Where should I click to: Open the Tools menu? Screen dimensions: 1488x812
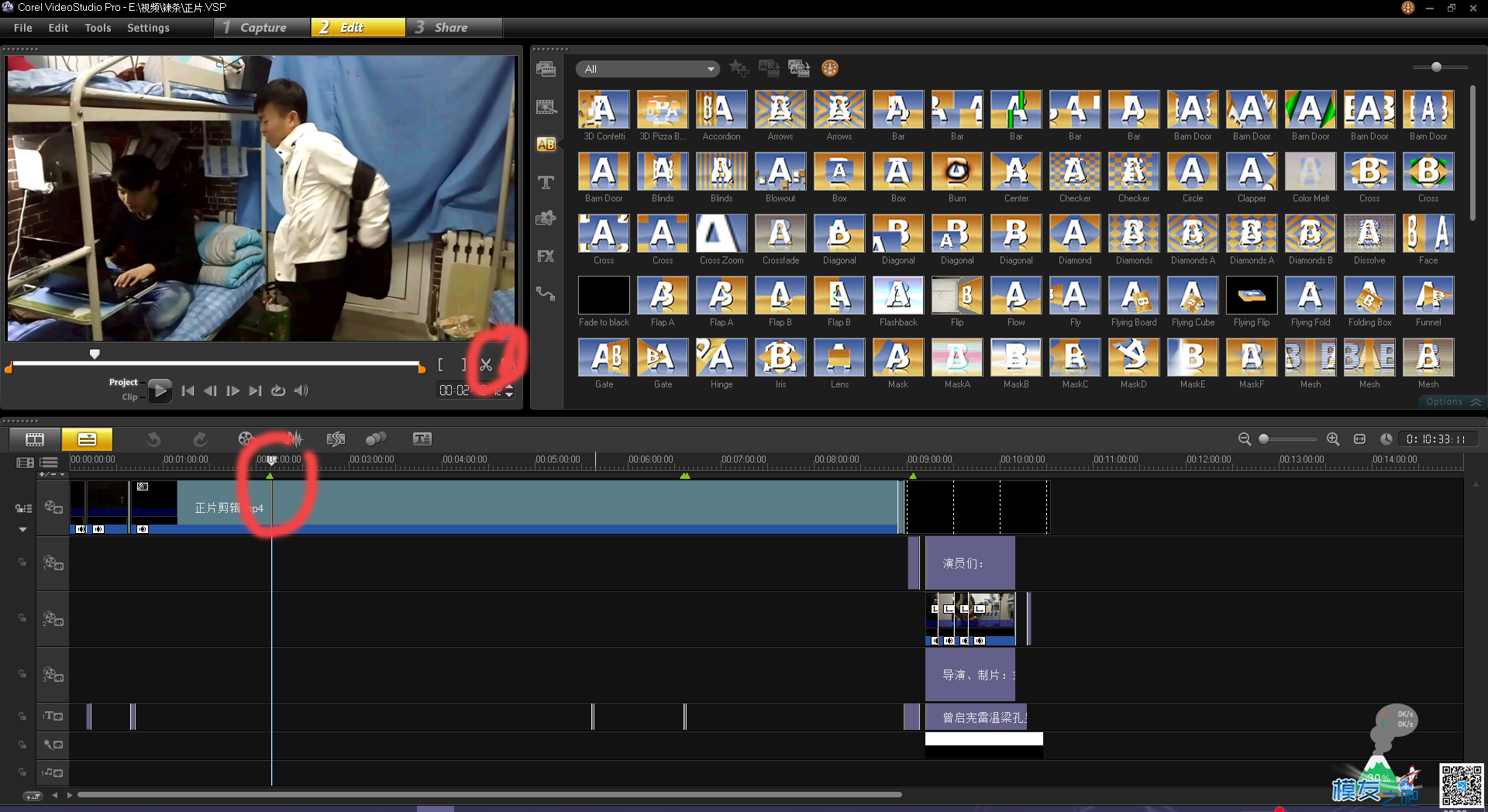[98, 28]
